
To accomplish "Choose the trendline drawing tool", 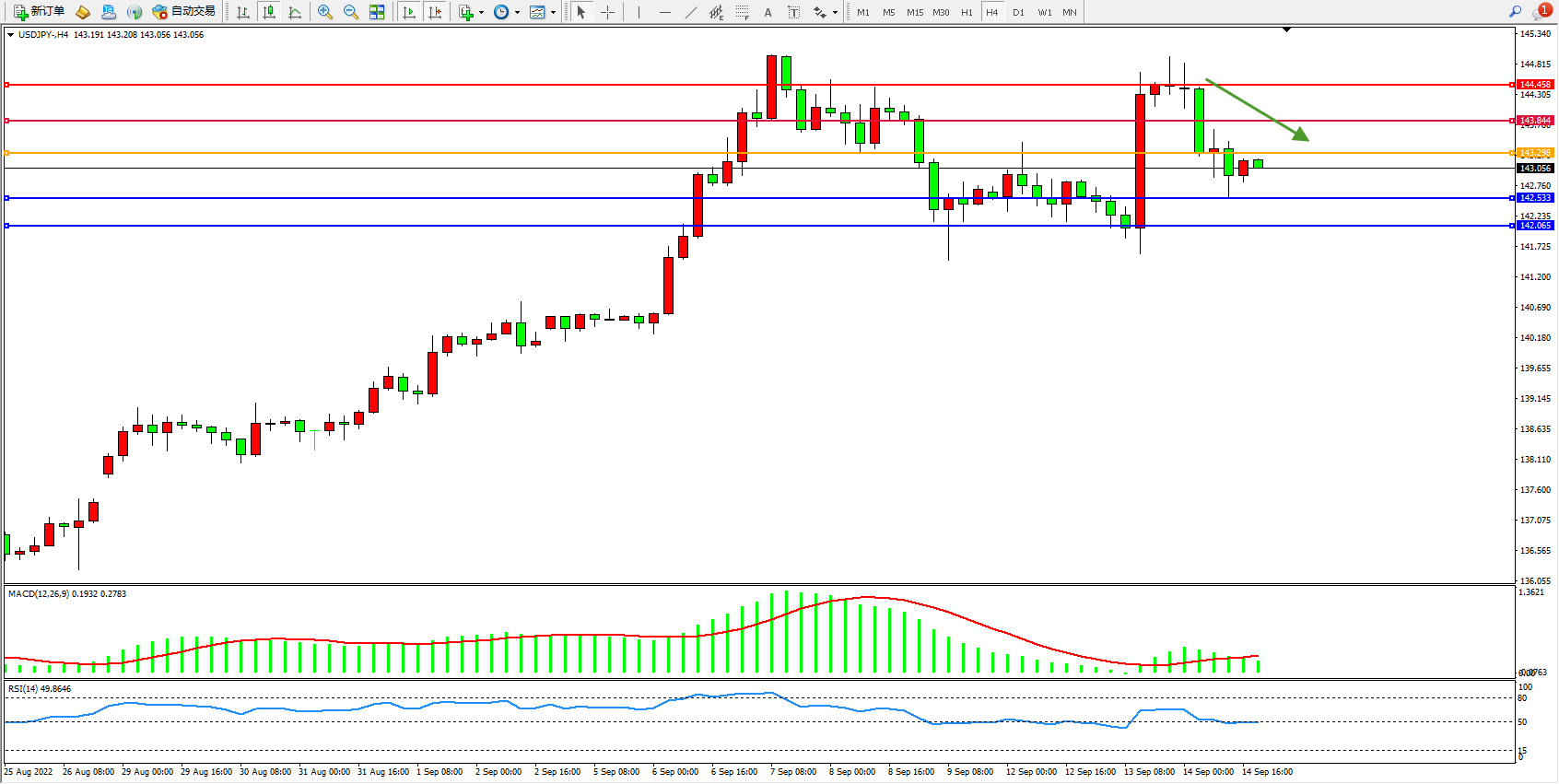I will click(x=690, y=12).
